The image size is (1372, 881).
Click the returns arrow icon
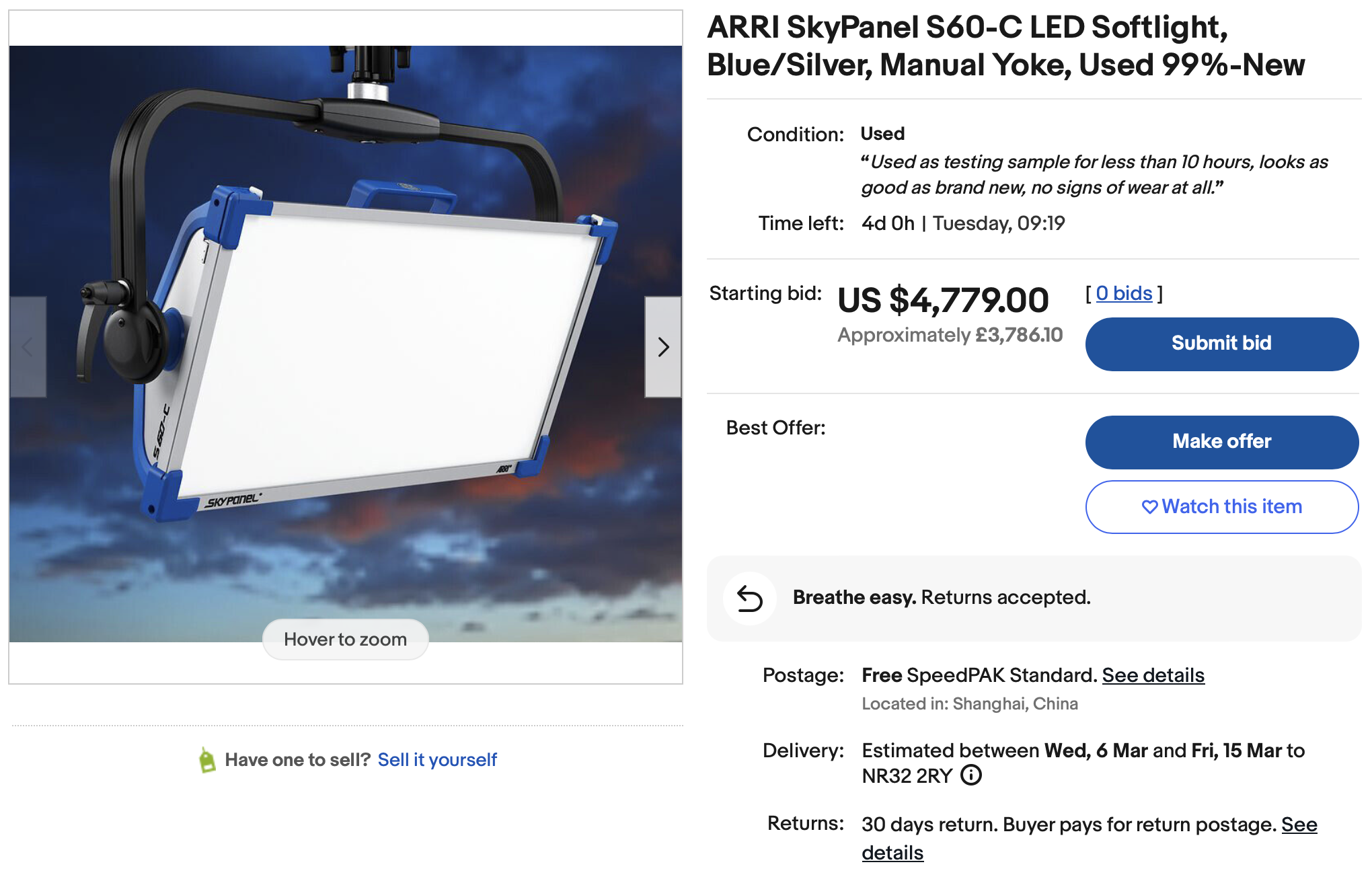pyautogui.click(x=749, y=599)
